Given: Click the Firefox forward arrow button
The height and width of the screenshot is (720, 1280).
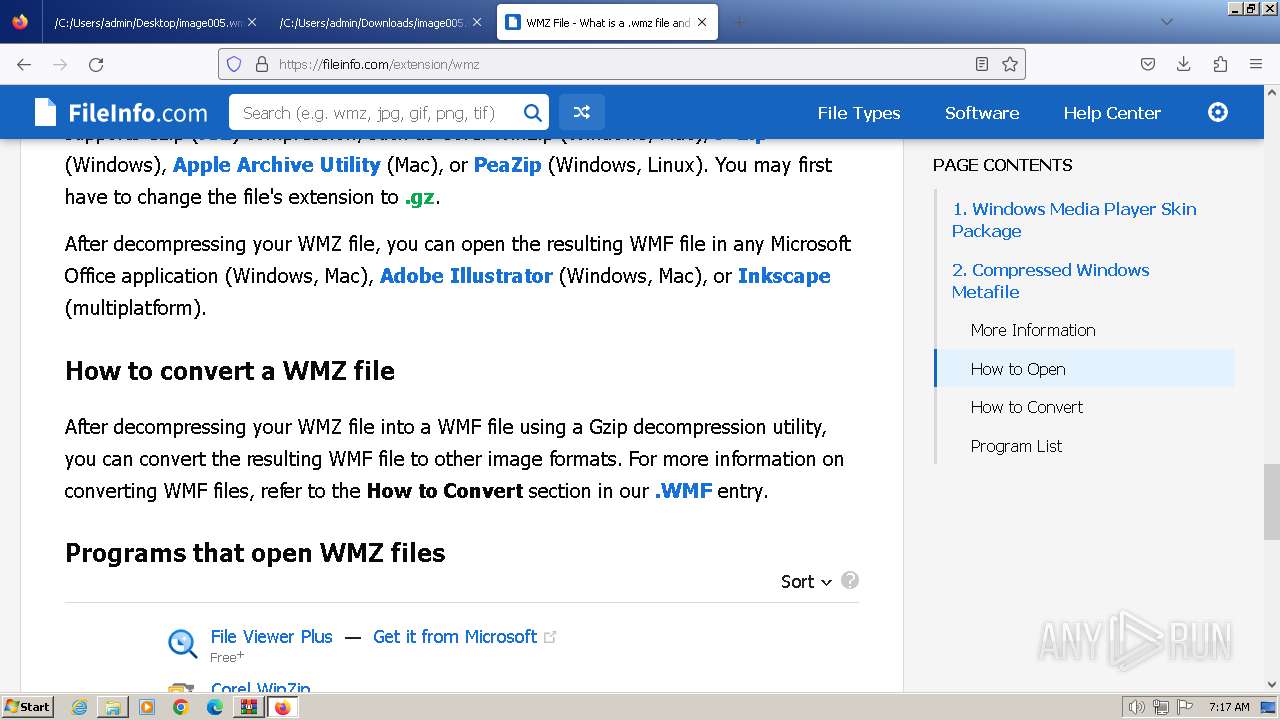Looking at the screenshot, I should coord(60,64).
